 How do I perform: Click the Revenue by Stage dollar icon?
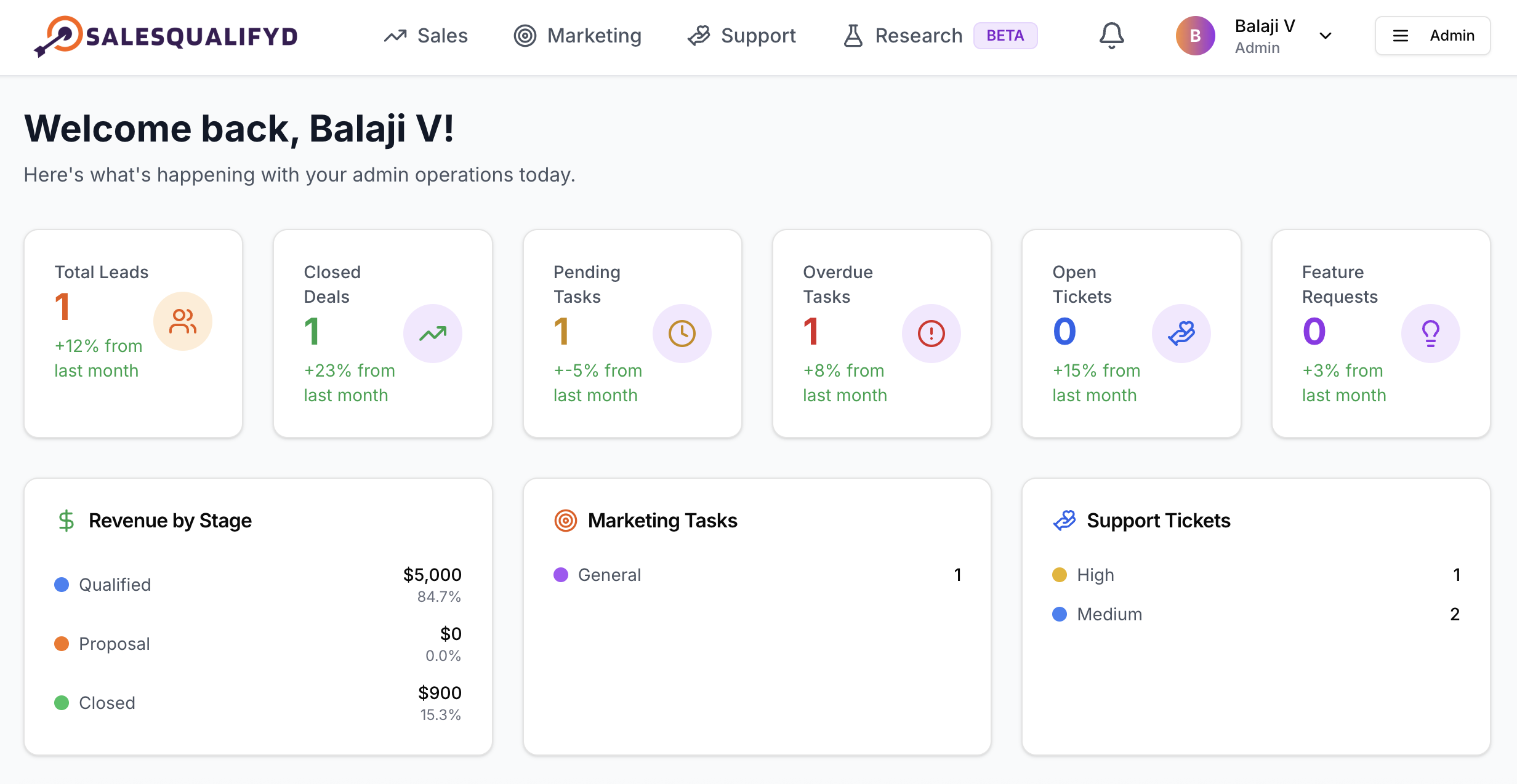(66, 521)
